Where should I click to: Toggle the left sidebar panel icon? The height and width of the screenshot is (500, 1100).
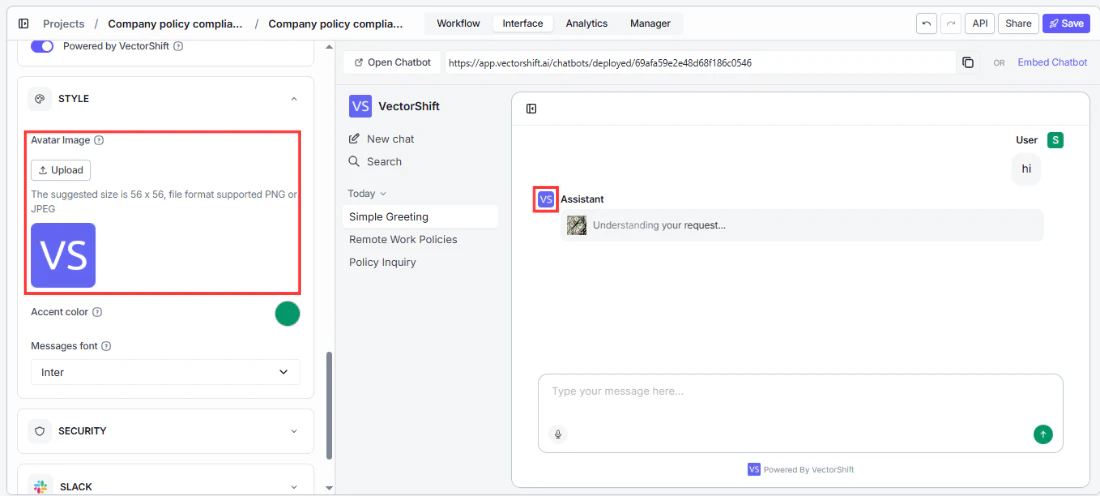coord(23,24)
